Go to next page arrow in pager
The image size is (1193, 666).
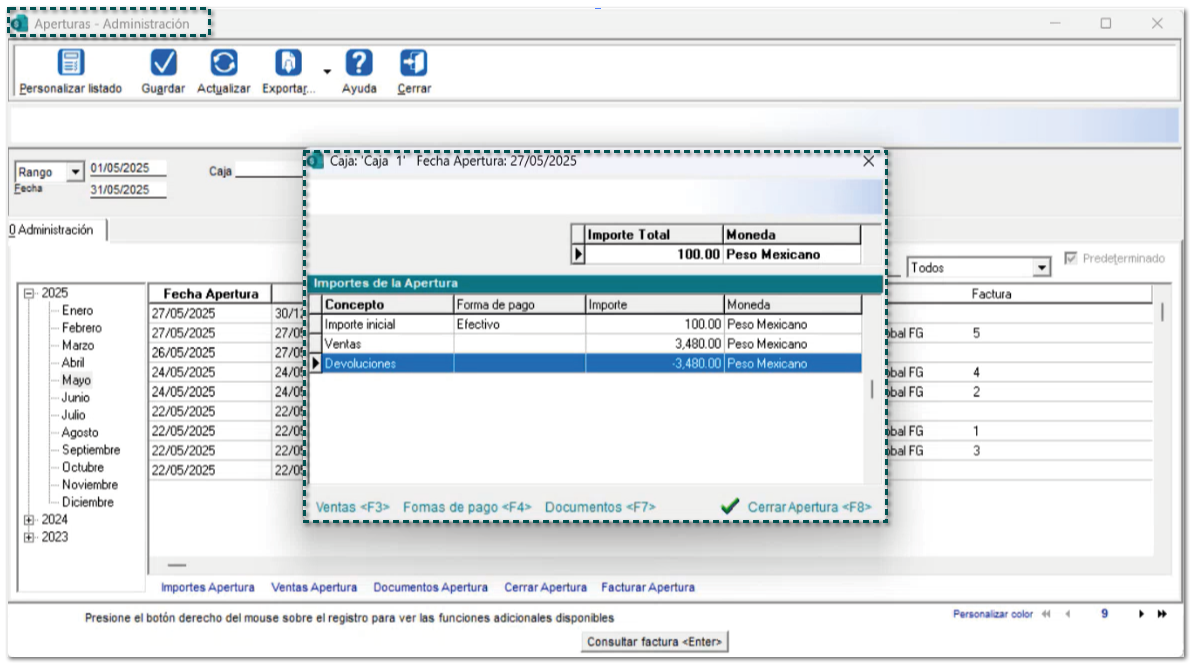pyautogui.click(x=1141, y=614)
